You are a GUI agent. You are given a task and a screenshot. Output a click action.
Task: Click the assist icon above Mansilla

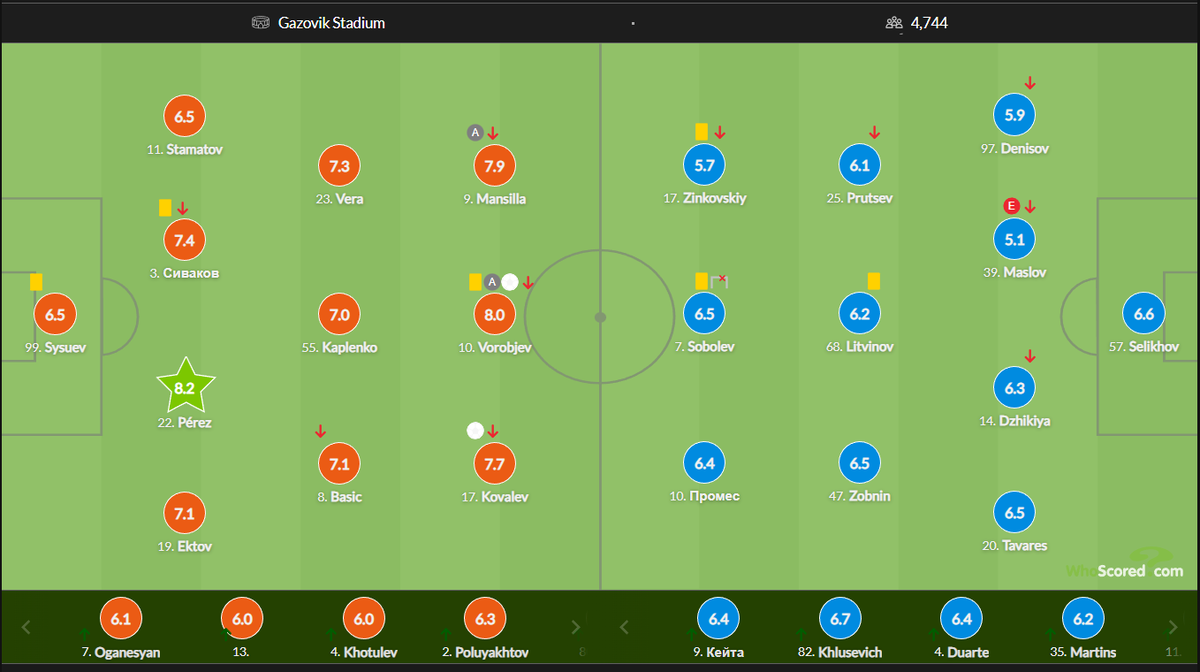[x=475, y=132]
